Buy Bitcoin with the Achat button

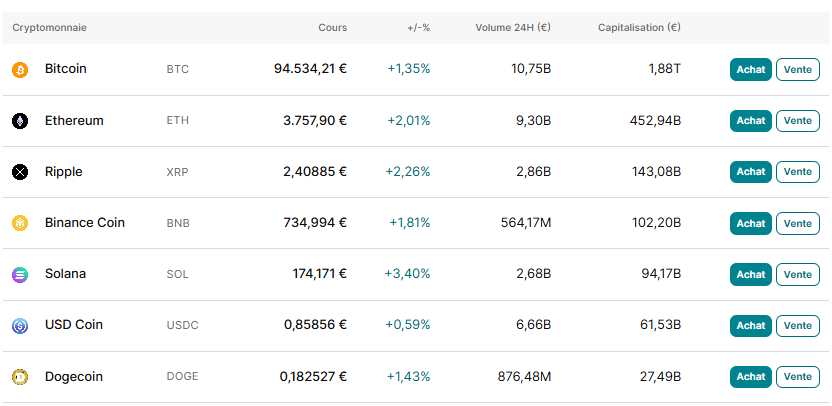[751, 70]
